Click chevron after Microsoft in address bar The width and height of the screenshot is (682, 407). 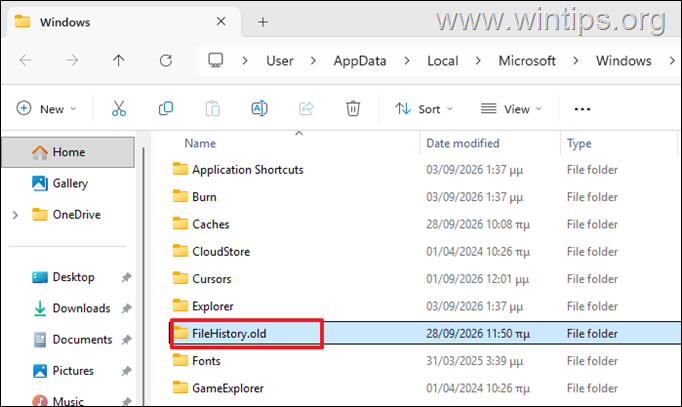click(x=575, y=60)
